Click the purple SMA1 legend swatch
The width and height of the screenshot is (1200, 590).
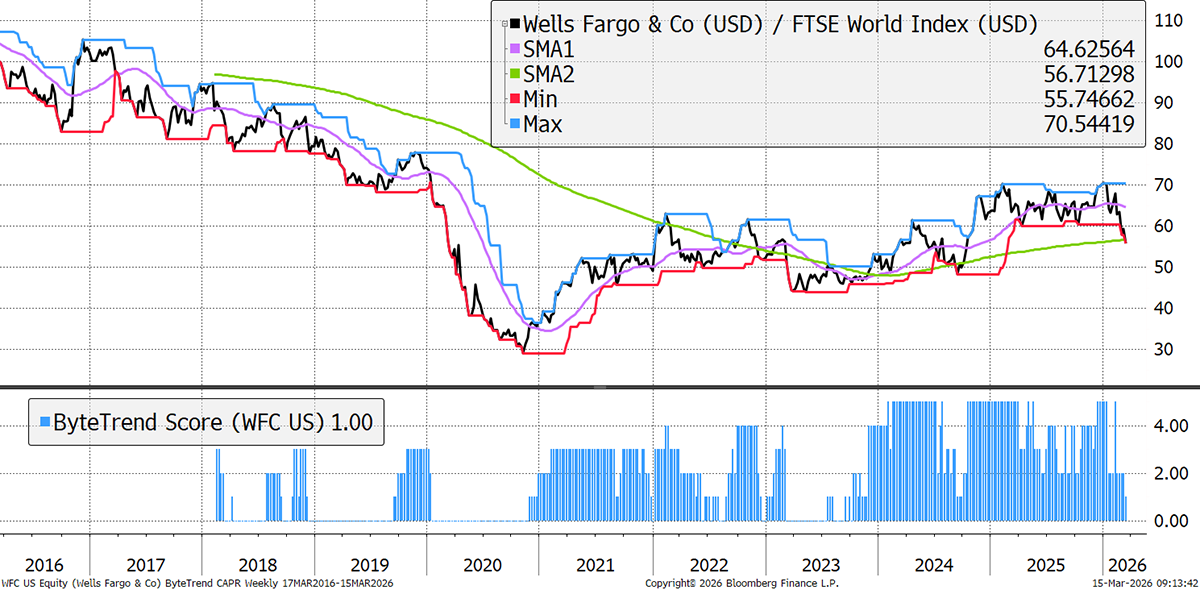(x=515, y=49)
